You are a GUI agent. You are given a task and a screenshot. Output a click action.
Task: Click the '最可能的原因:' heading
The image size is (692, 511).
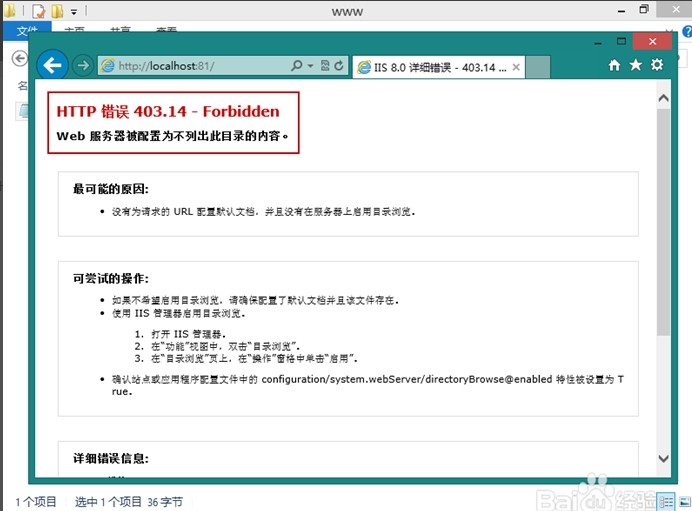coord(111,189)
